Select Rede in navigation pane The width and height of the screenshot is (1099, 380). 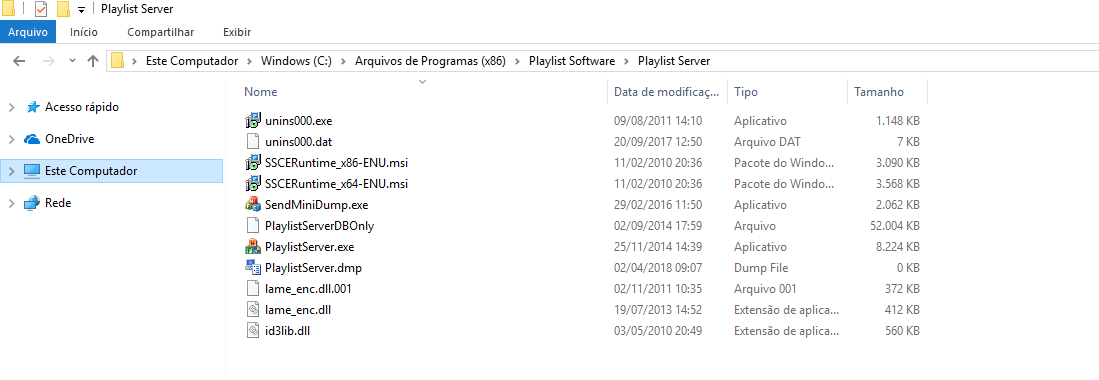tap(57, 203)
